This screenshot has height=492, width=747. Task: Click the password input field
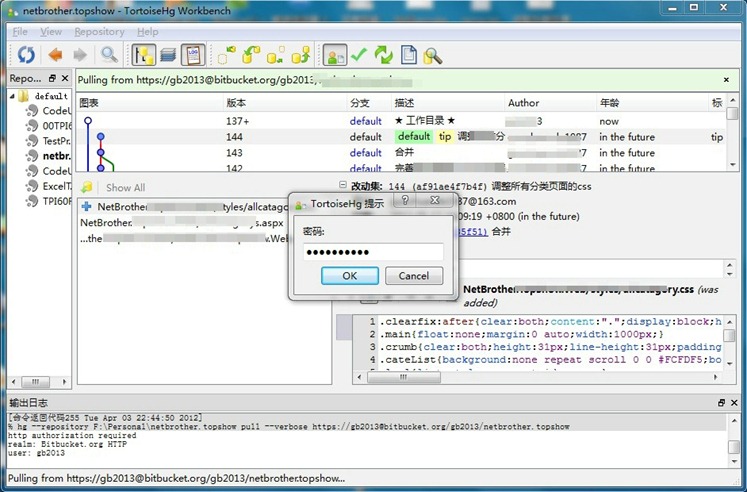(x=373, y=252)
